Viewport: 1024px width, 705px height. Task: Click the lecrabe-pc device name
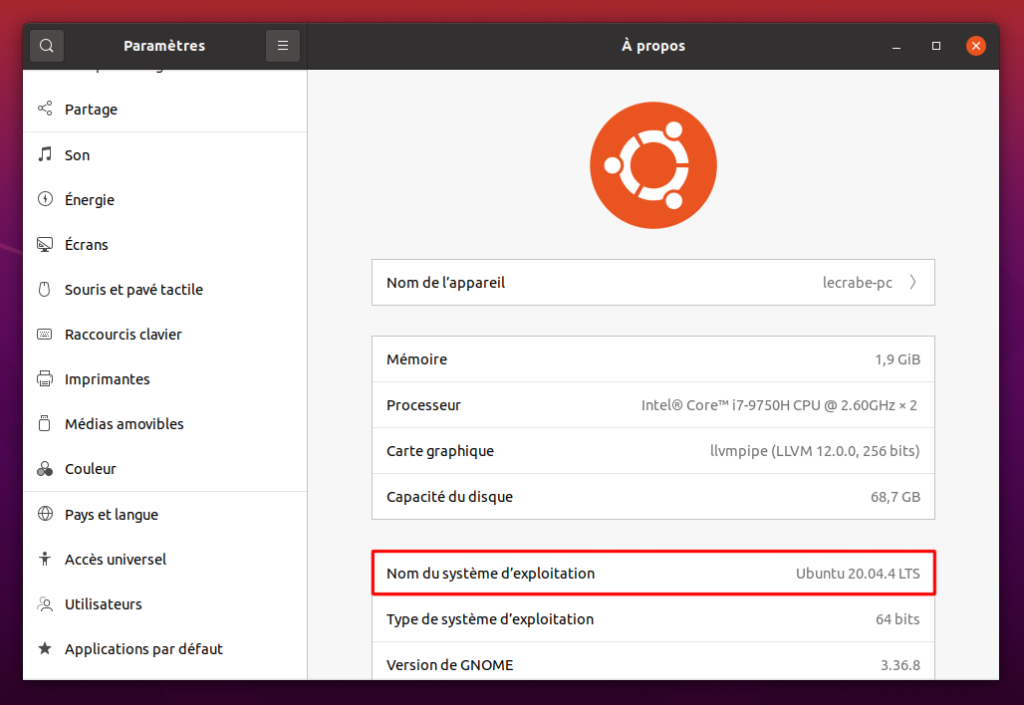[857, 283]
